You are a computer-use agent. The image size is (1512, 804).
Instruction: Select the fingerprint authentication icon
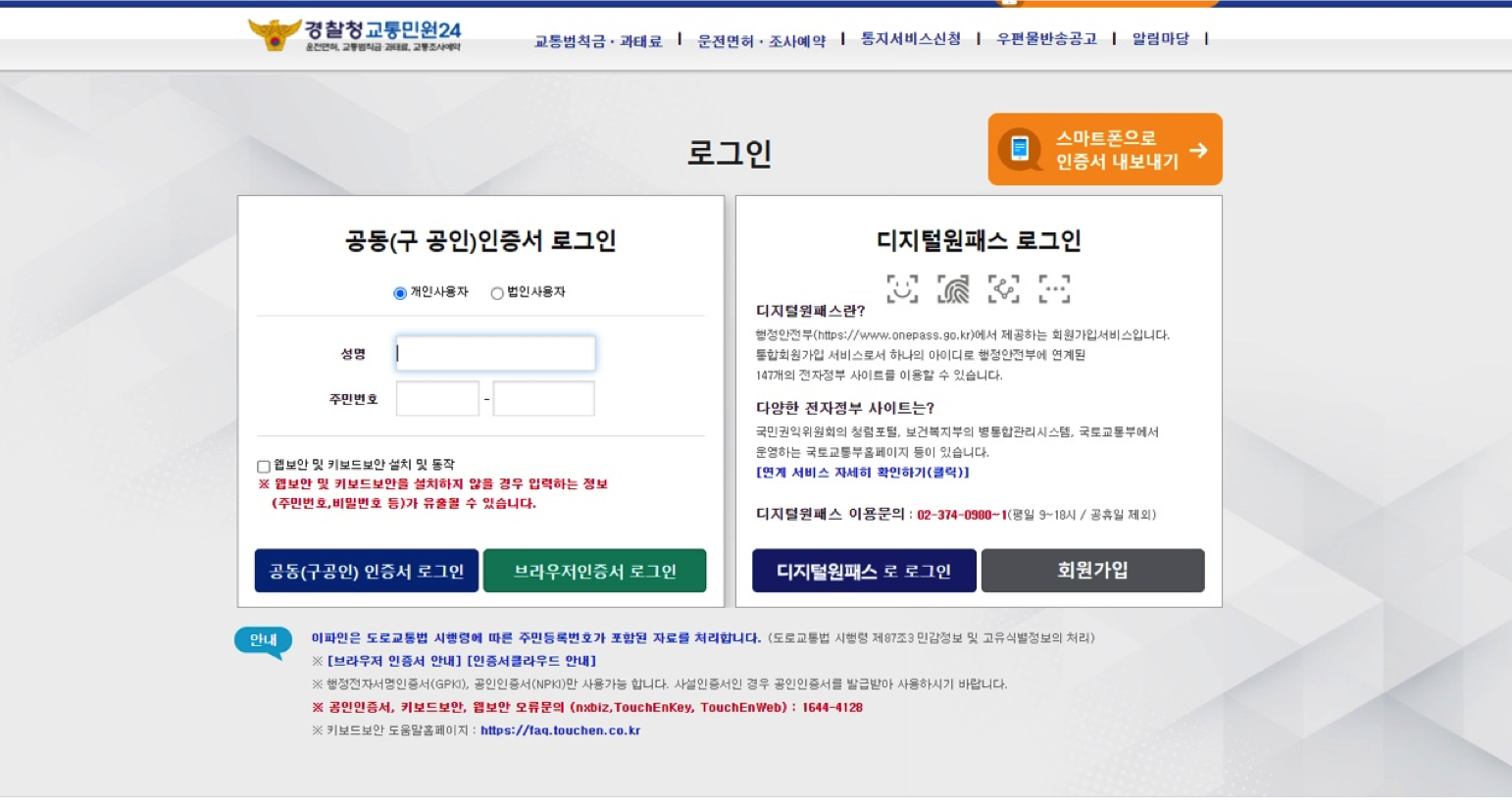[x=953, y=289]
